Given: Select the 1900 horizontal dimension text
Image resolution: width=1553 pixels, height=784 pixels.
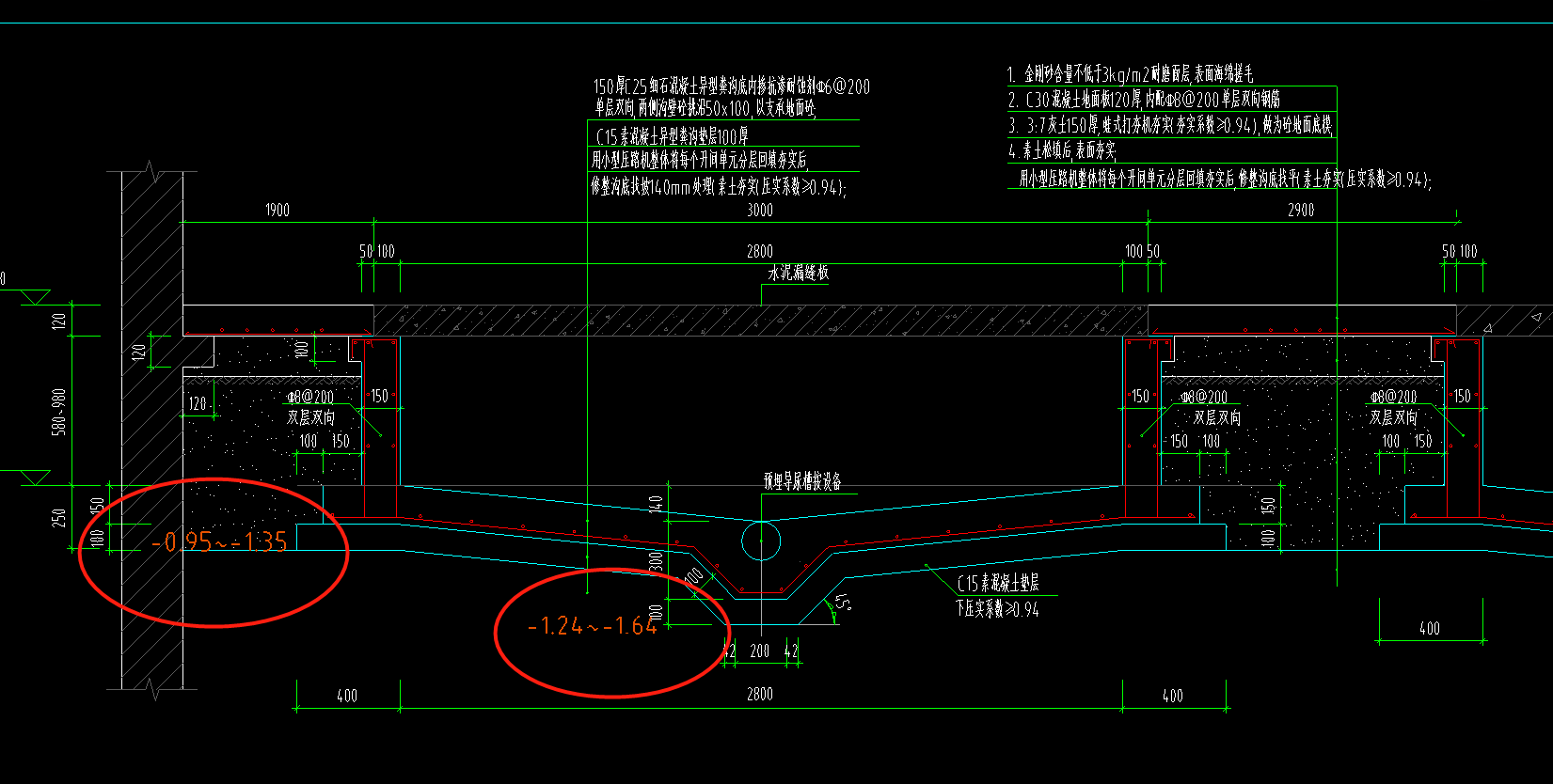Looking at the screenshot, I should tap(277, 211).
